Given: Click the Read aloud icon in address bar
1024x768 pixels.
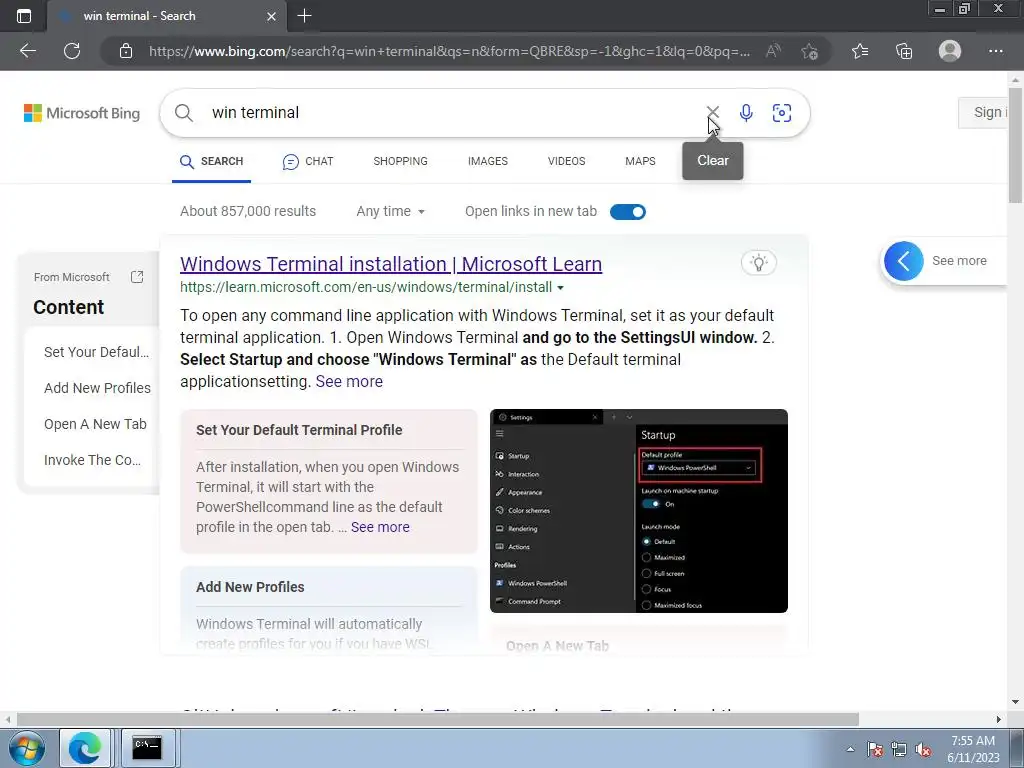Looking at the screenshot, I should (773, 51).
